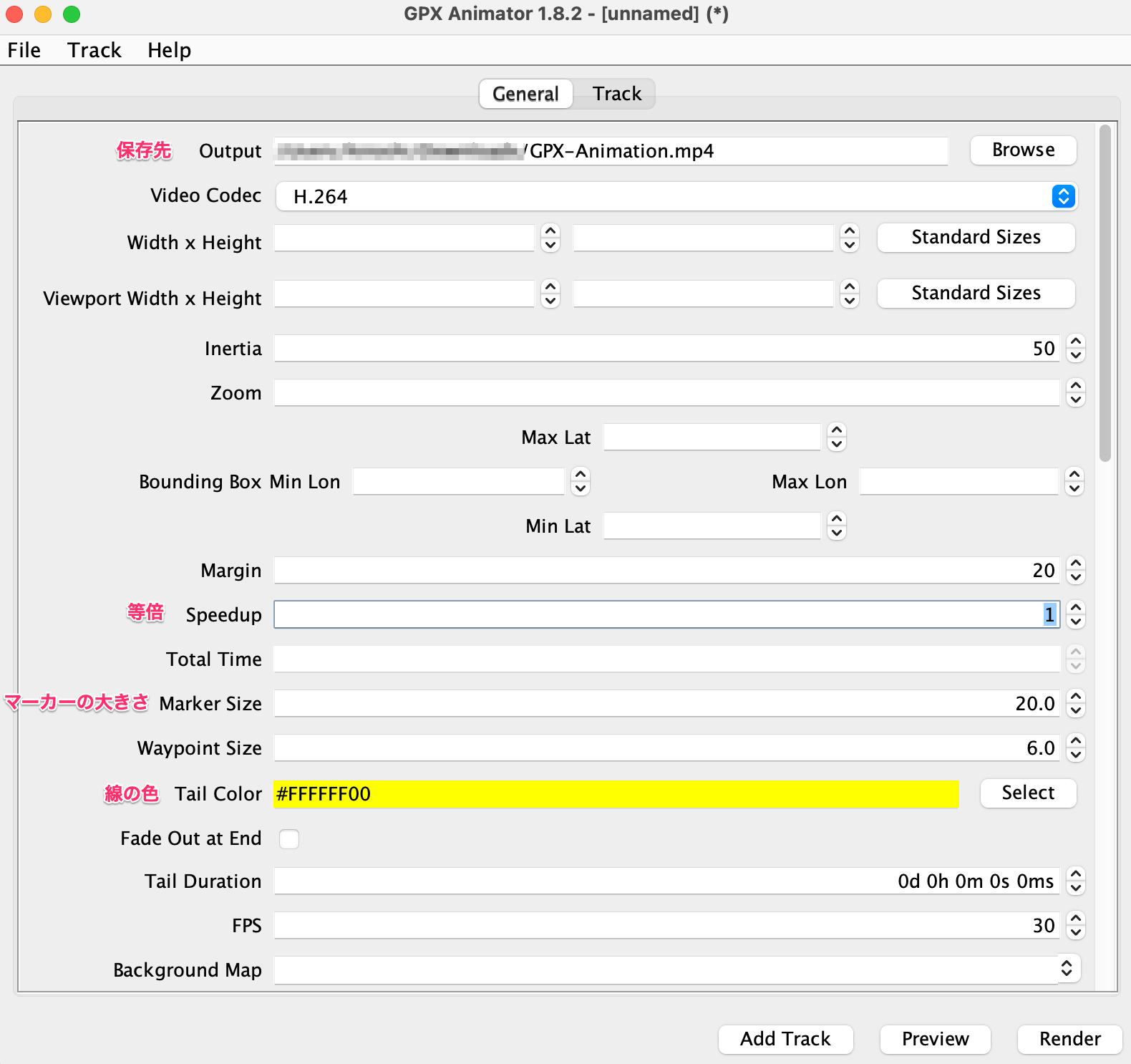This screenshot has height=1064, width=1131.
Task: Click the yellow Tail Color swatch
Action: click(x=616, y=794)
